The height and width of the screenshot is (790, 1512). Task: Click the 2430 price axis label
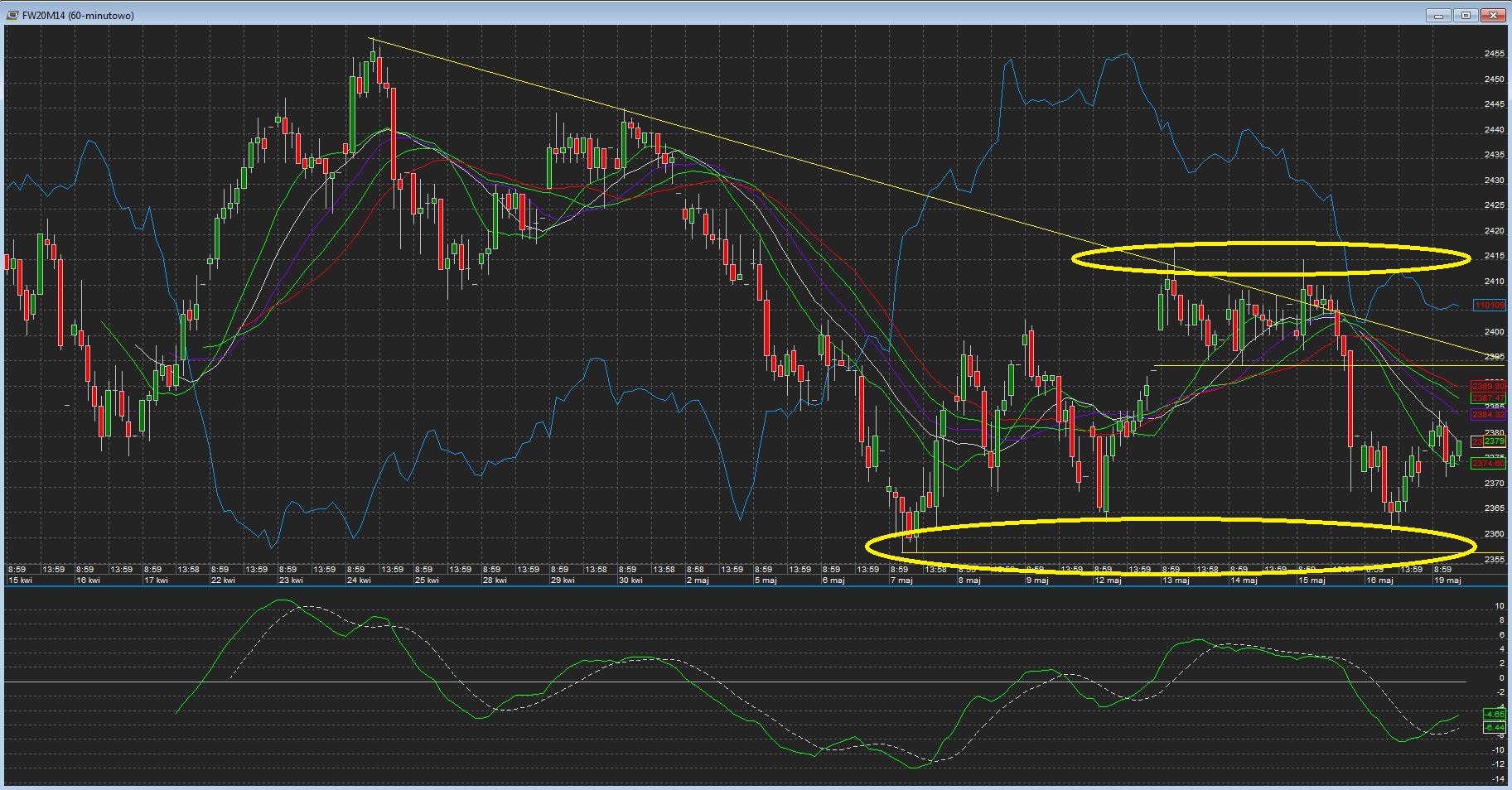click(1495, 181)
